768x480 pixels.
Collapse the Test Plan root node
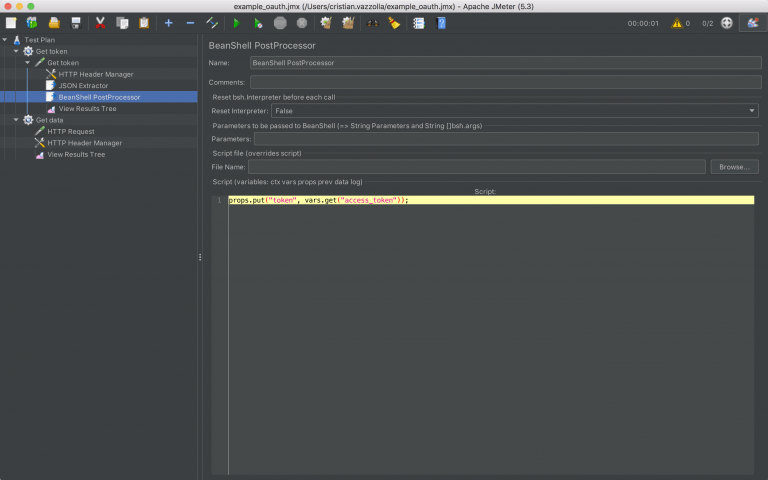click(x=4, y=40)
